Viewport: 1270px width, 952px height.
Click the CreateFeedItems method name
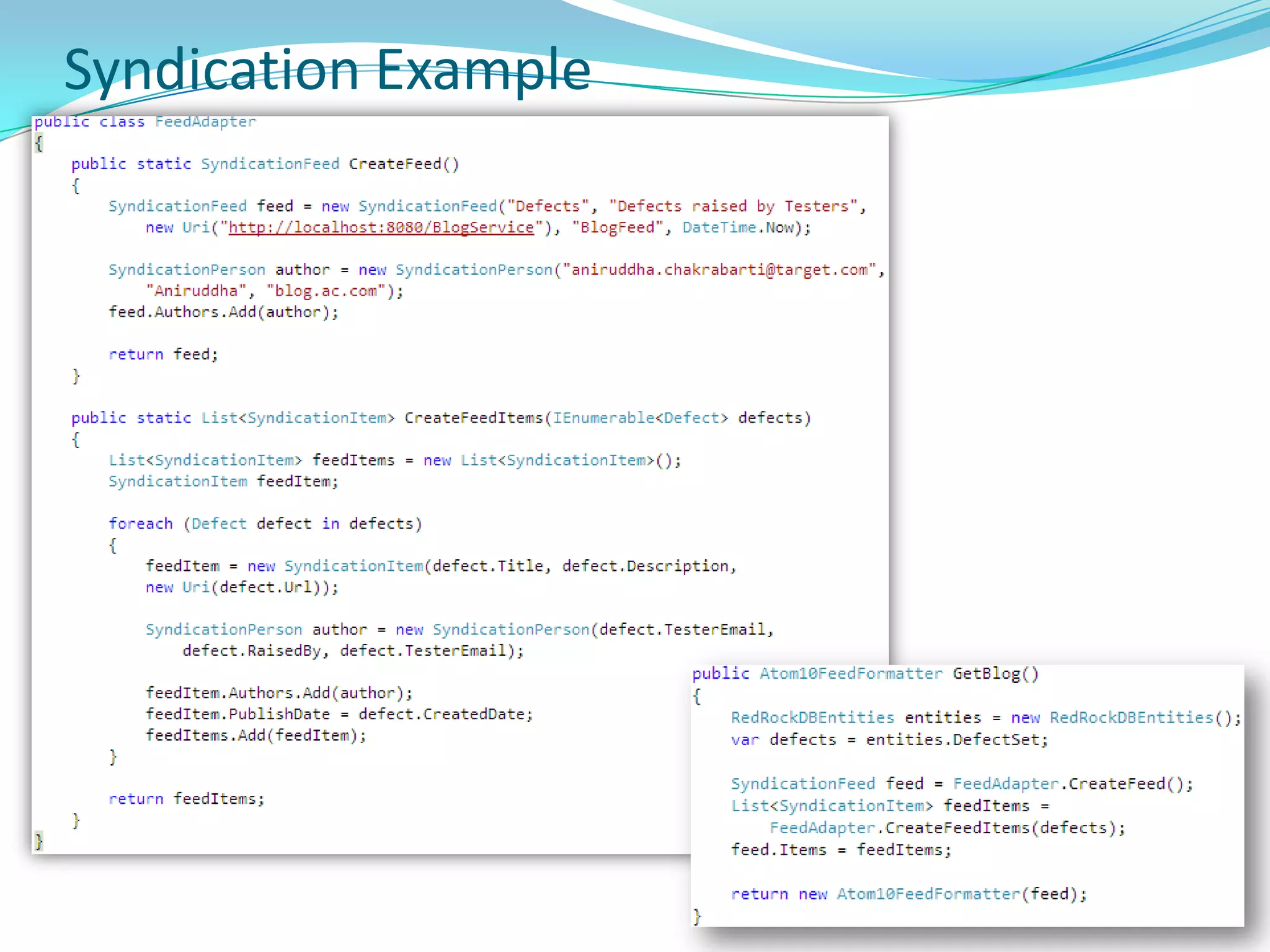coord(474,418)
